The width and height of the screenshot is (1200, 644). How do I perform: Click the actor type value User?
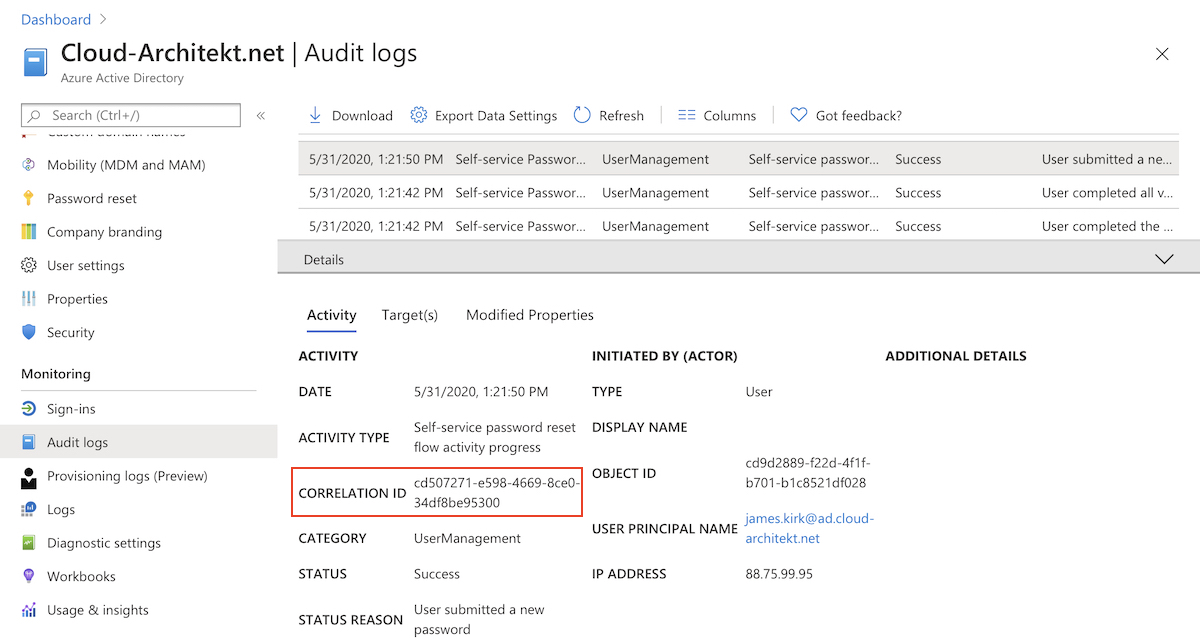pos(759,392)
